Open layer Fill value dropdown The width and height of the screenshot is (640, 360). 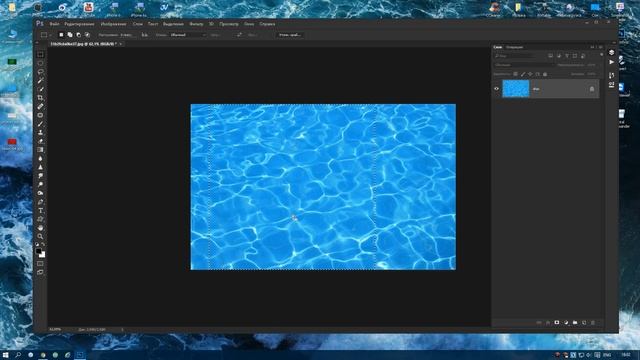[591, 74]
